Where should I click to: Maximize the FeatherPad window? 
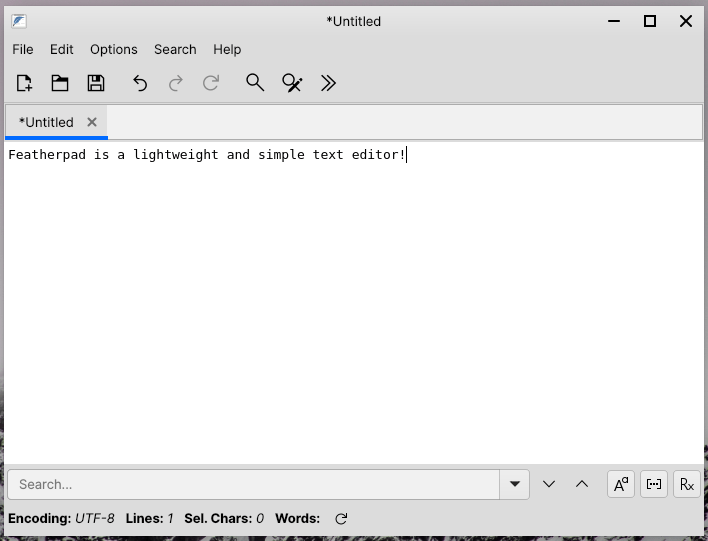tap(650, 21)
